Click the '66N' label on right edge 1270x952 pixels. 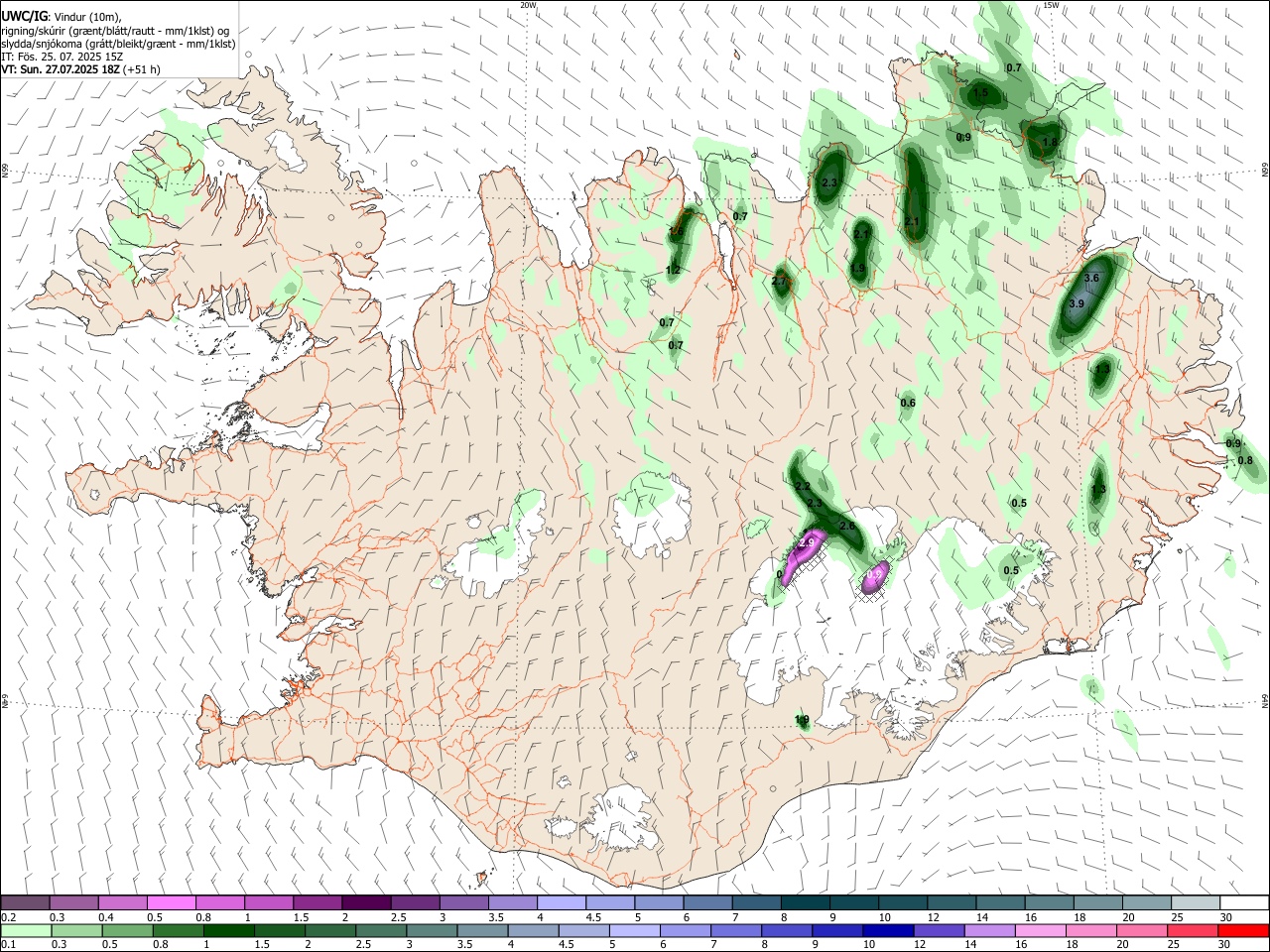tap(1265, 172)
